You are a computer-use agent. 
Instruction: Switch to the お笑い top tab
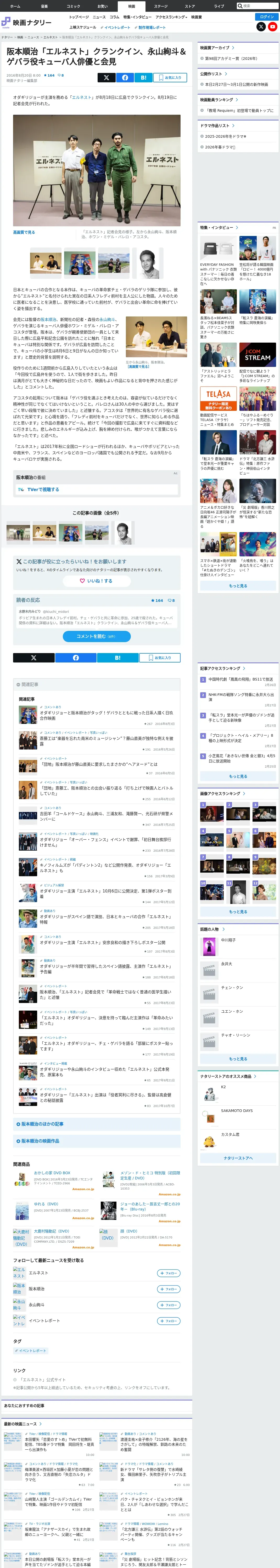(103, 6)
